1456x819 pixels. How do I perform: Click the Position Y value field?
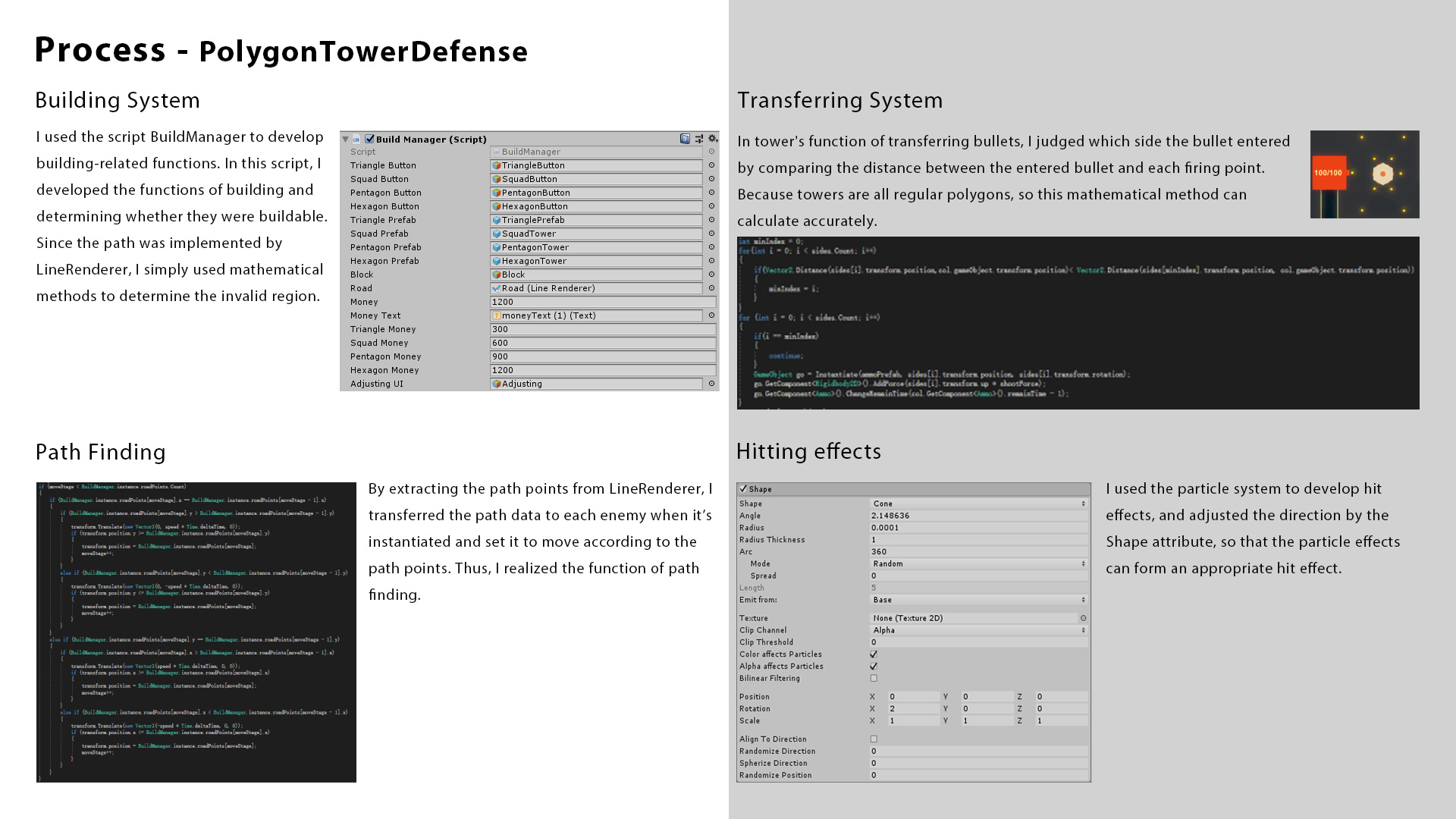(987, 697)
